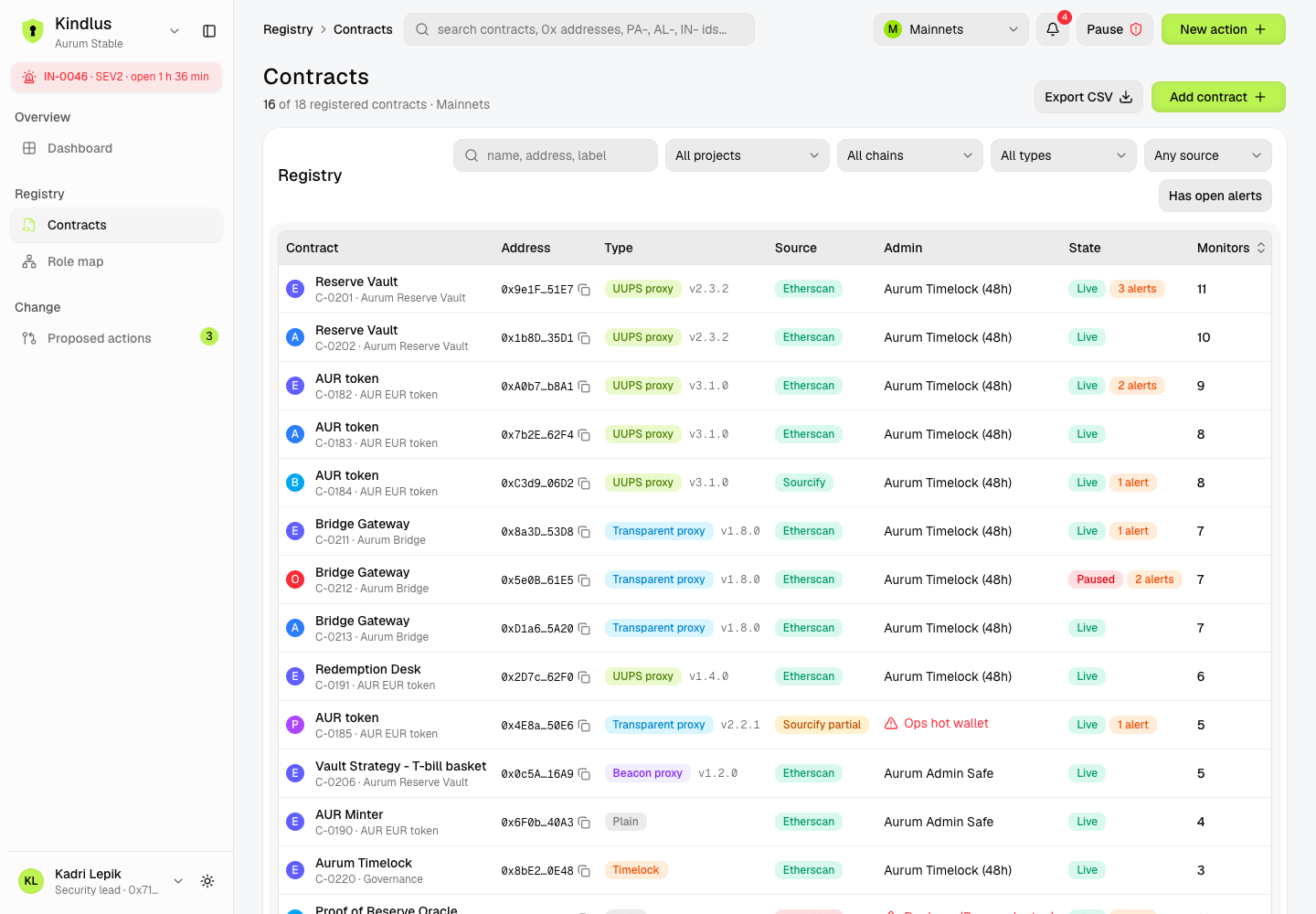Expand the Kindlus workspace switcher chevron
Screen dimensions: 1316x914
(175, 31)
